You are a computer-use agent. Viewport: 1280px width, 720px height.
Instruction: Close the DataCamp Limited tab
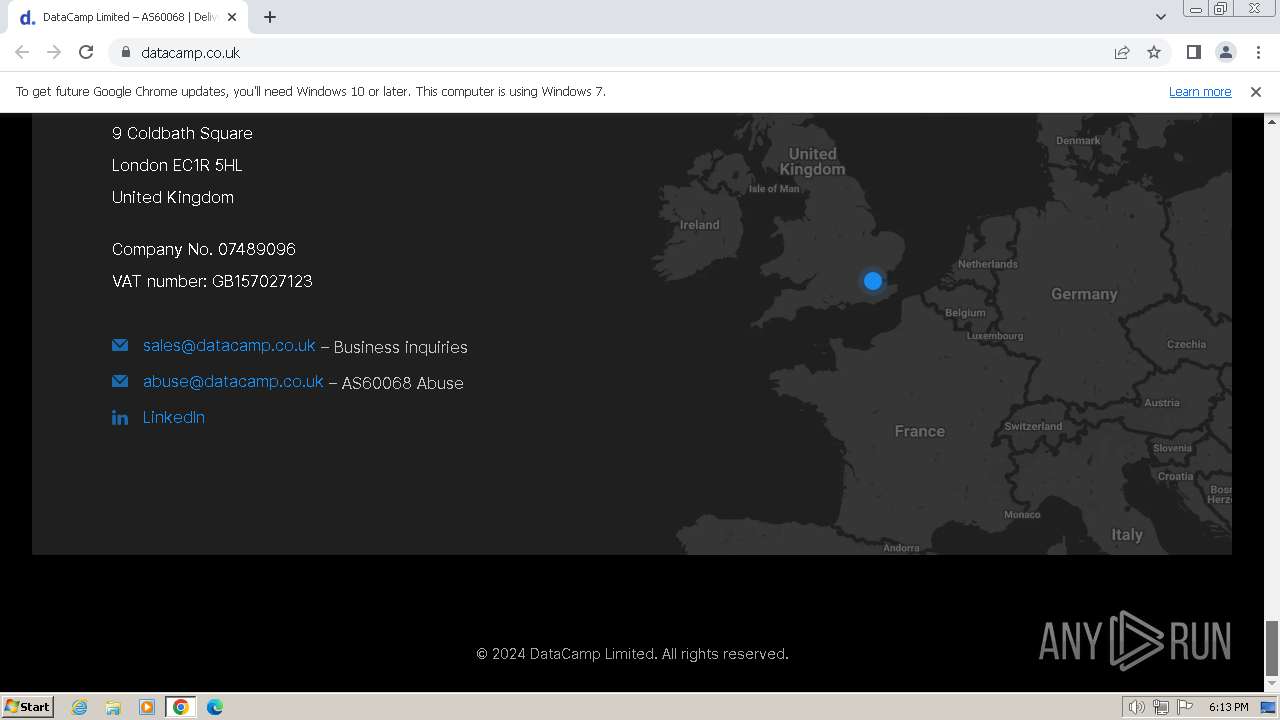coord(232,17)
